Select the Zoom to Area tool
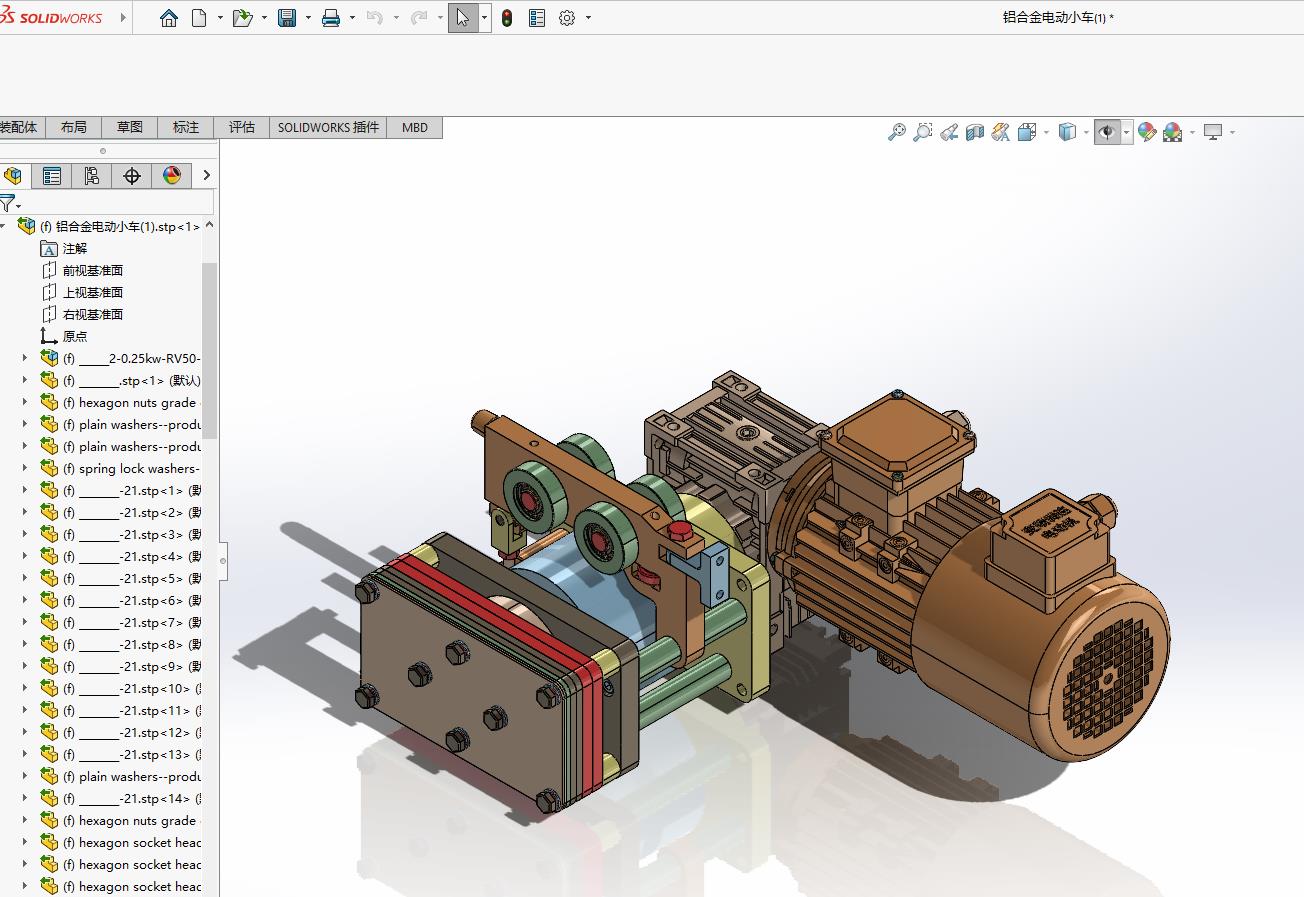Image resolution: width=1304 pixels, height=897 pixels. 923,132
